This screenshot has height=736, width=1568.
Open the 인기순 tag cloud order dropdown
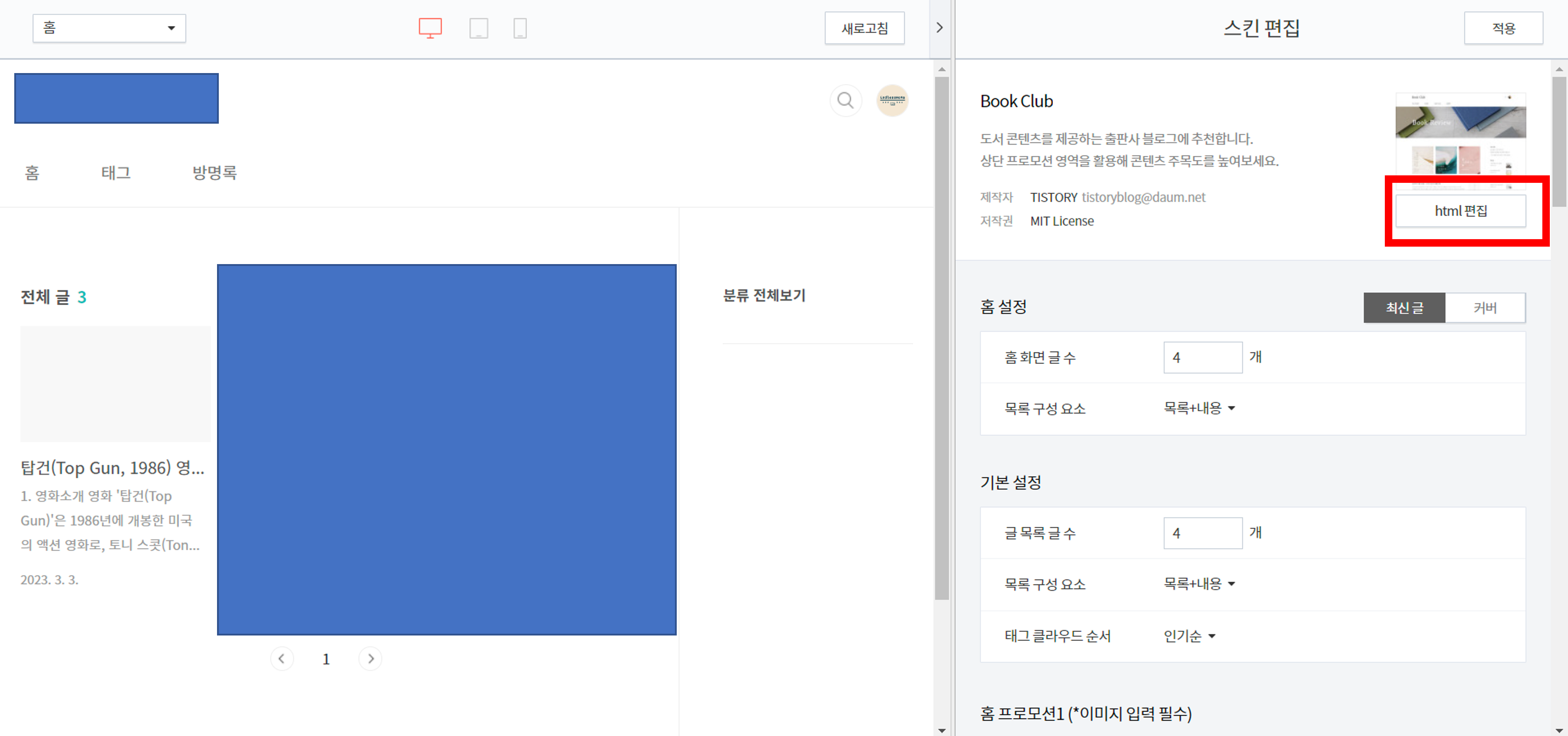point(1189,635)
